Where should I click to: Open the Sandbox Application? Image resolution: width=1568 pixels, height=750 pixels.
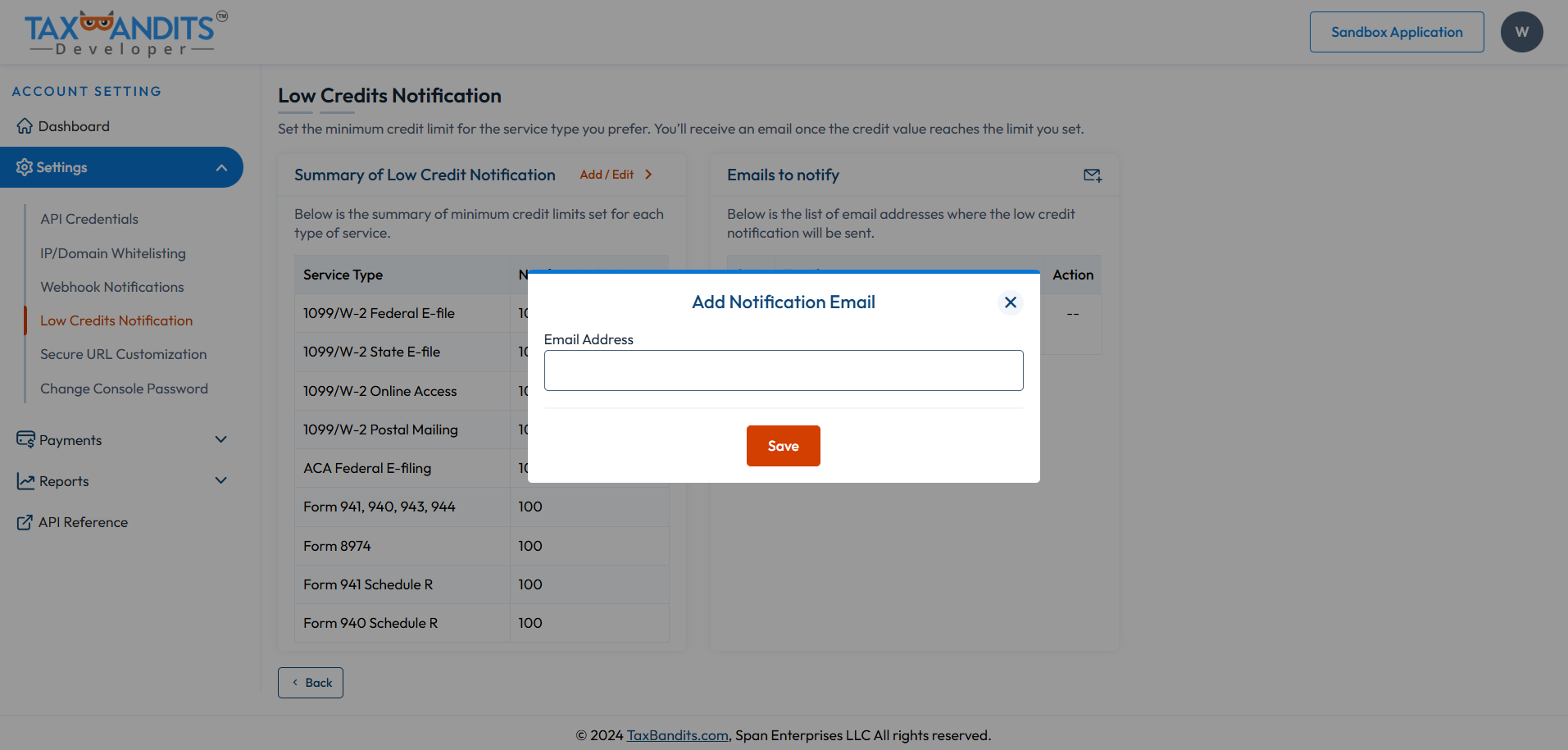click(x=1396, y=31)
